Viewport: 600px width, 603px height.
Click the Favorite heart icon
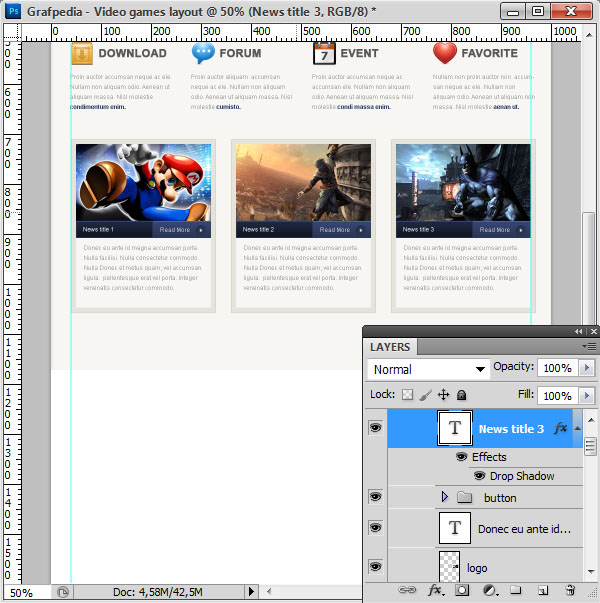445,53
